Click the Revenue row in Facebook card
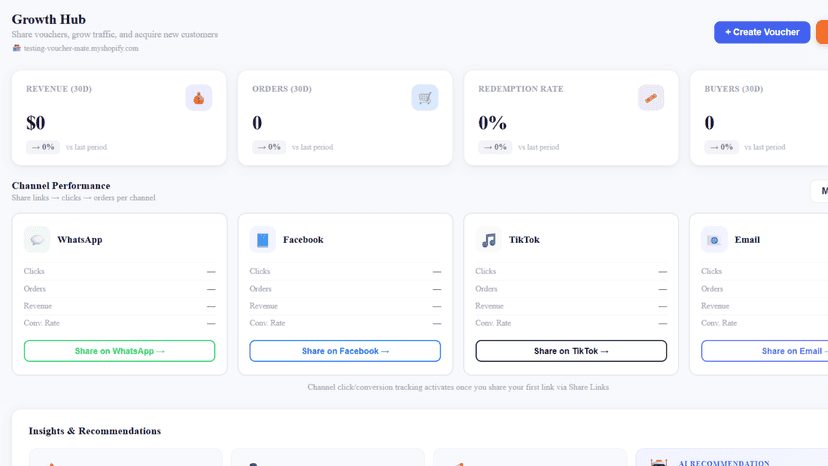 345,306
